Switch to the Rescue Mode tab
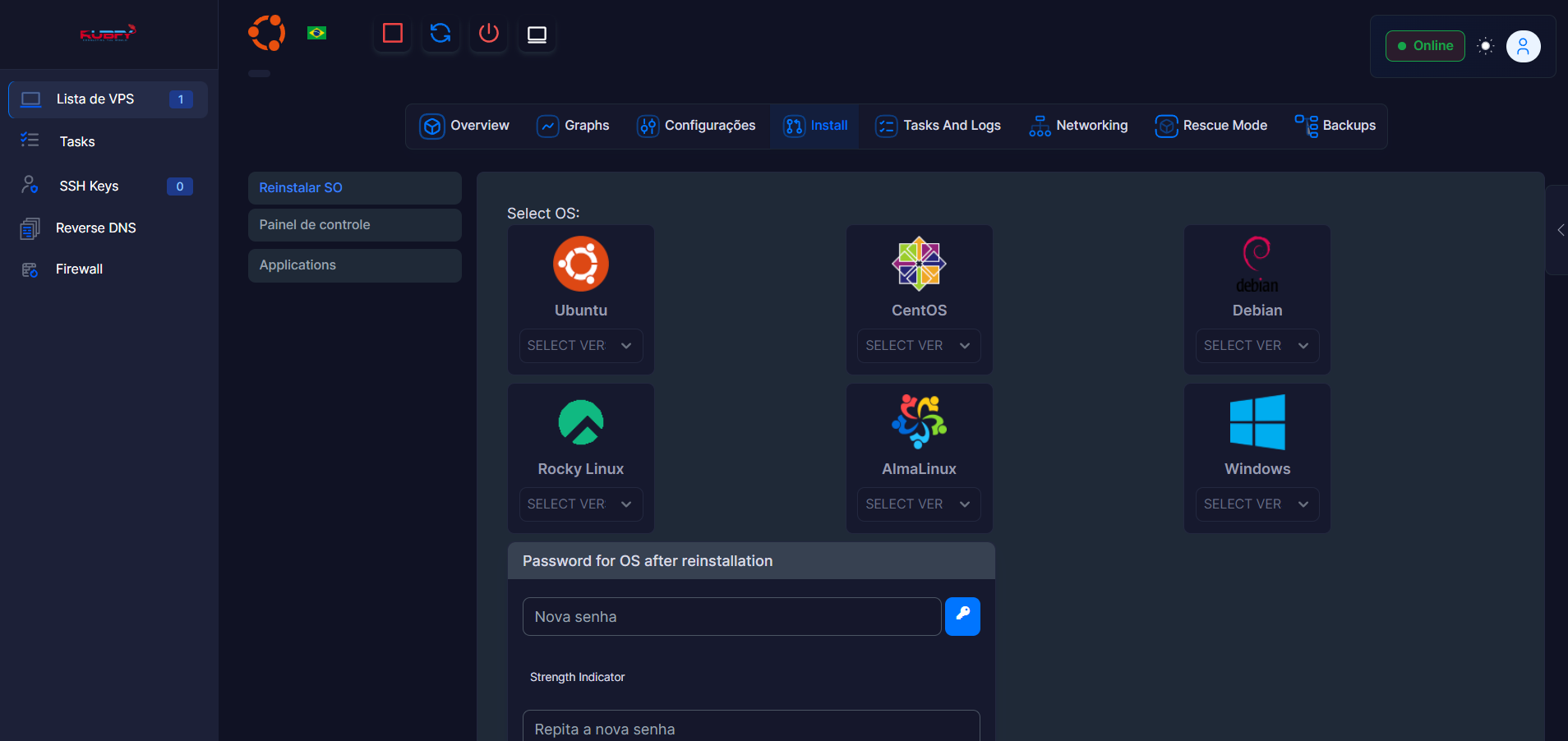 point(1211,126)
